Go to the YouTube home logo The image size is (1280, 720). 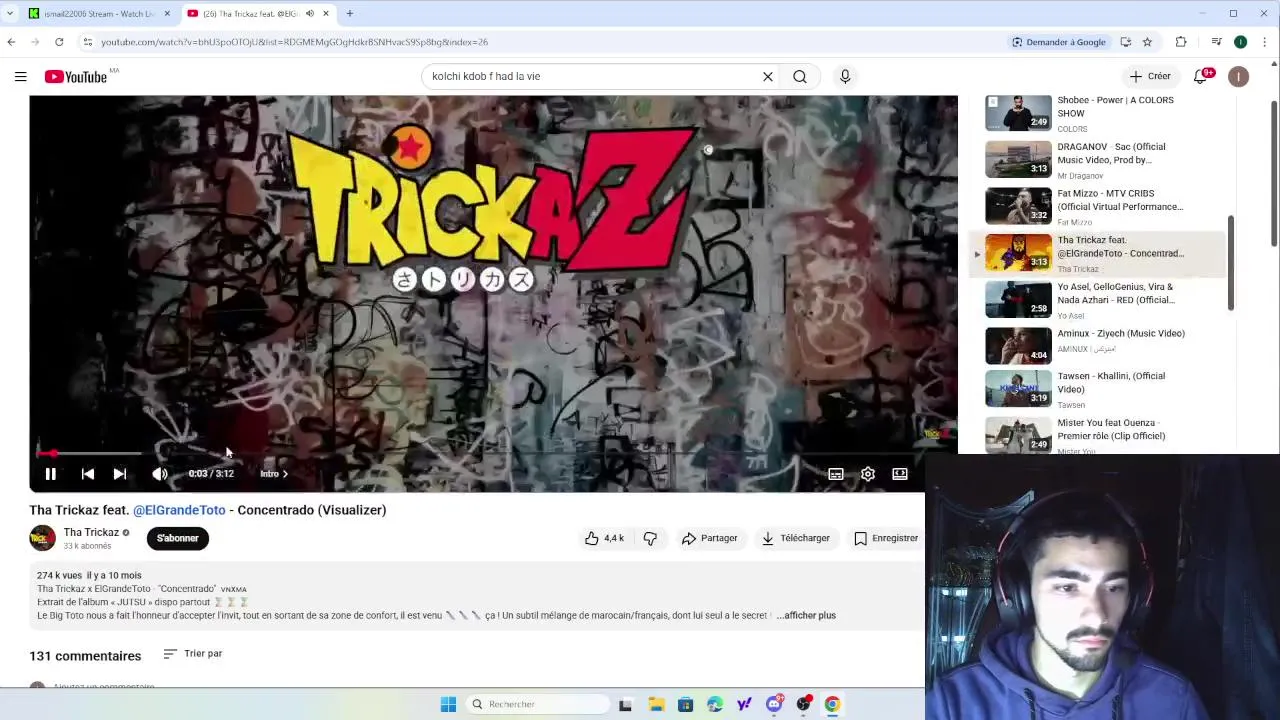point(76,77)
